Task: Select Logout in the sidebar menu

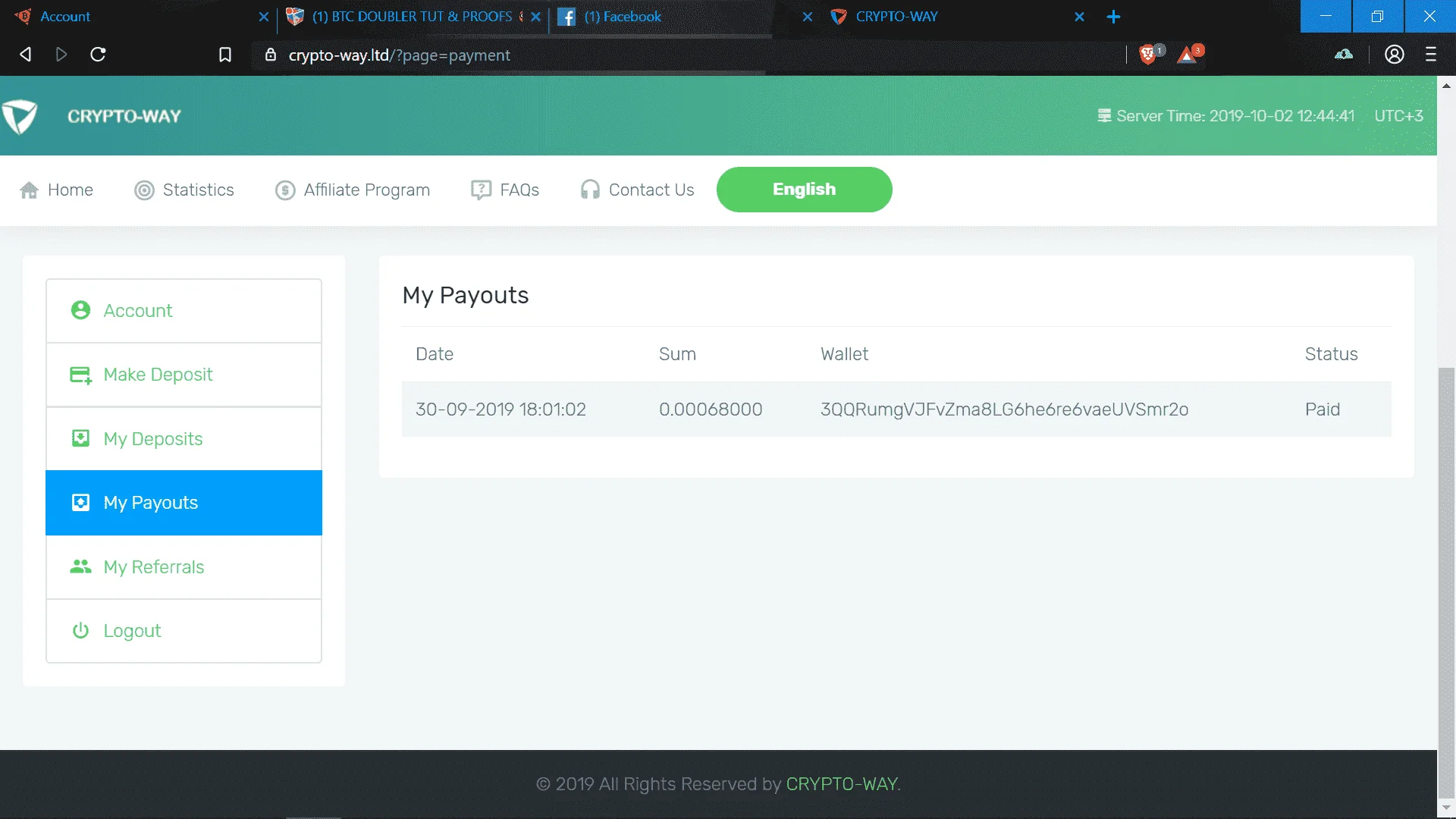Action: (184, 631)
